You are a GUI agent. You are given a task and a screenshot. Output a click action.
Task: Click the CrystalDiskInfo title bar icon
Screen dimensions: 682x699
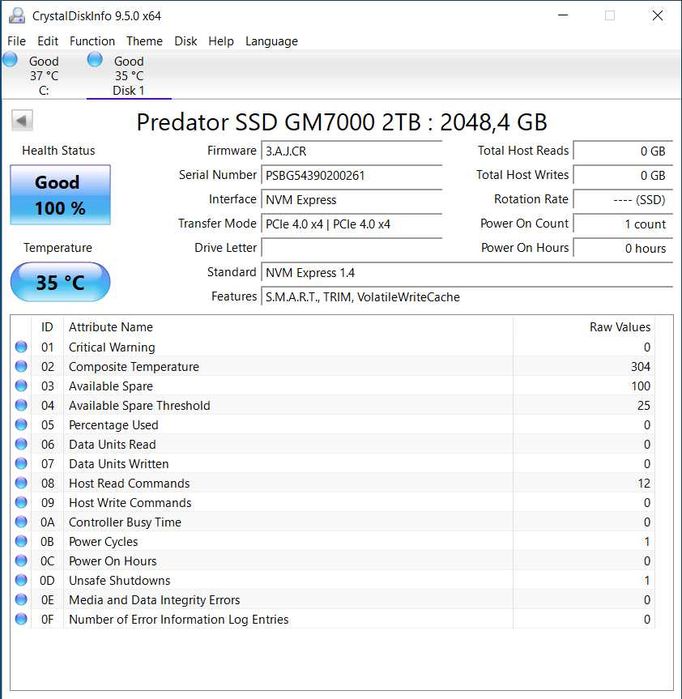[x=17, y=16]
